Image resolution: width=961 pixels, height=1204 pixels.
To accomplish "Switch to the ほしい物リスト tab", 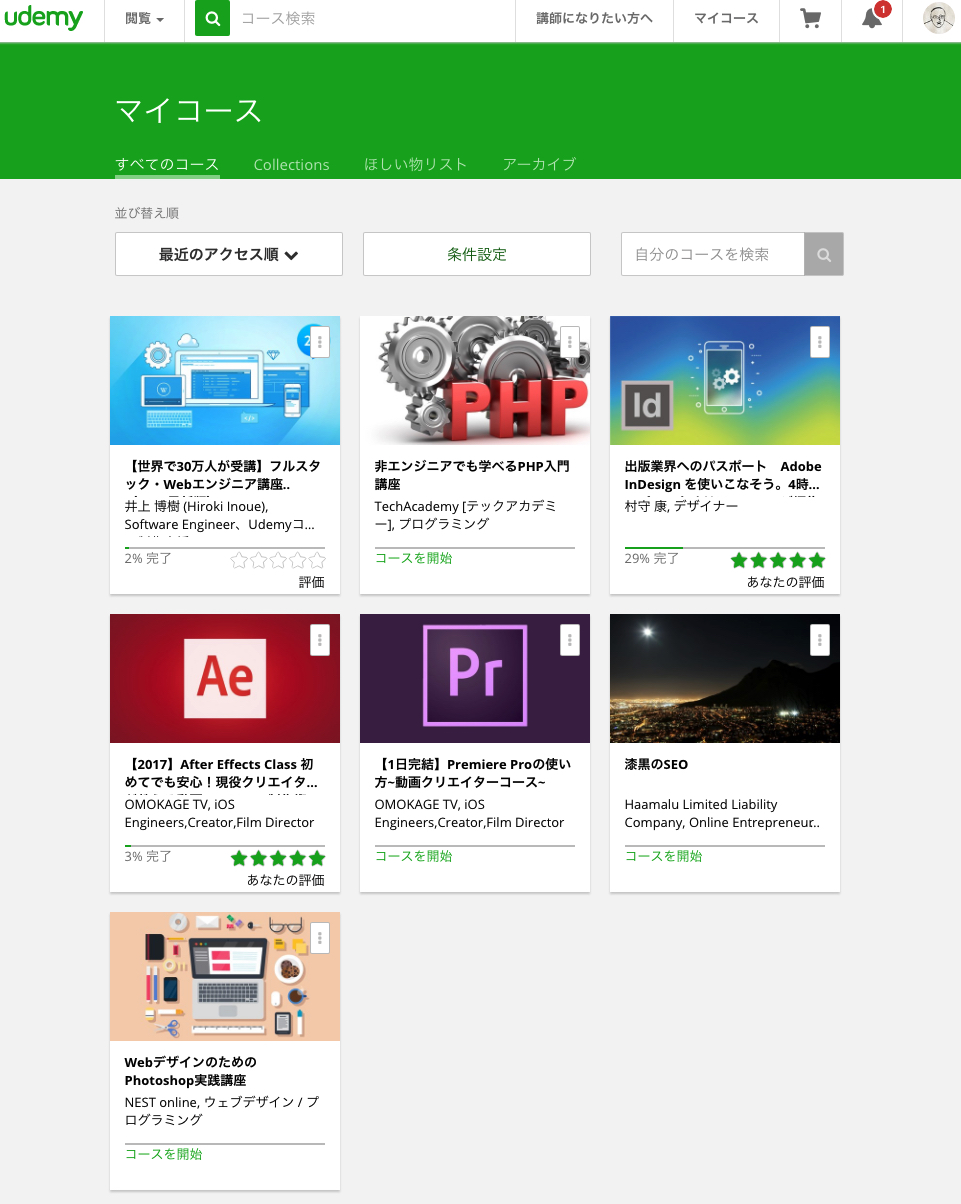I will pos(416,165).
